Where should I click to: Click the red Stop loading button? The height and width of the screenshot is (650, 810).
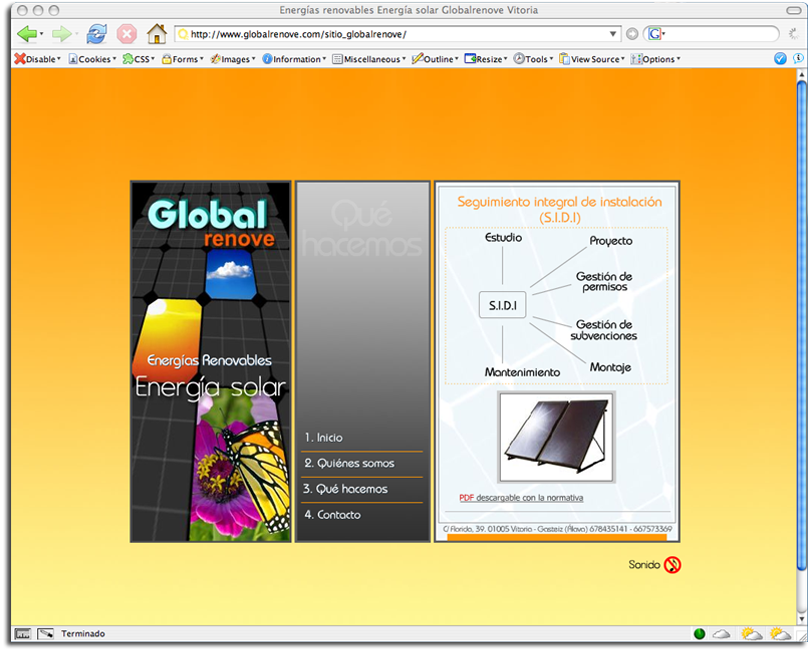[x=127, y=34]
